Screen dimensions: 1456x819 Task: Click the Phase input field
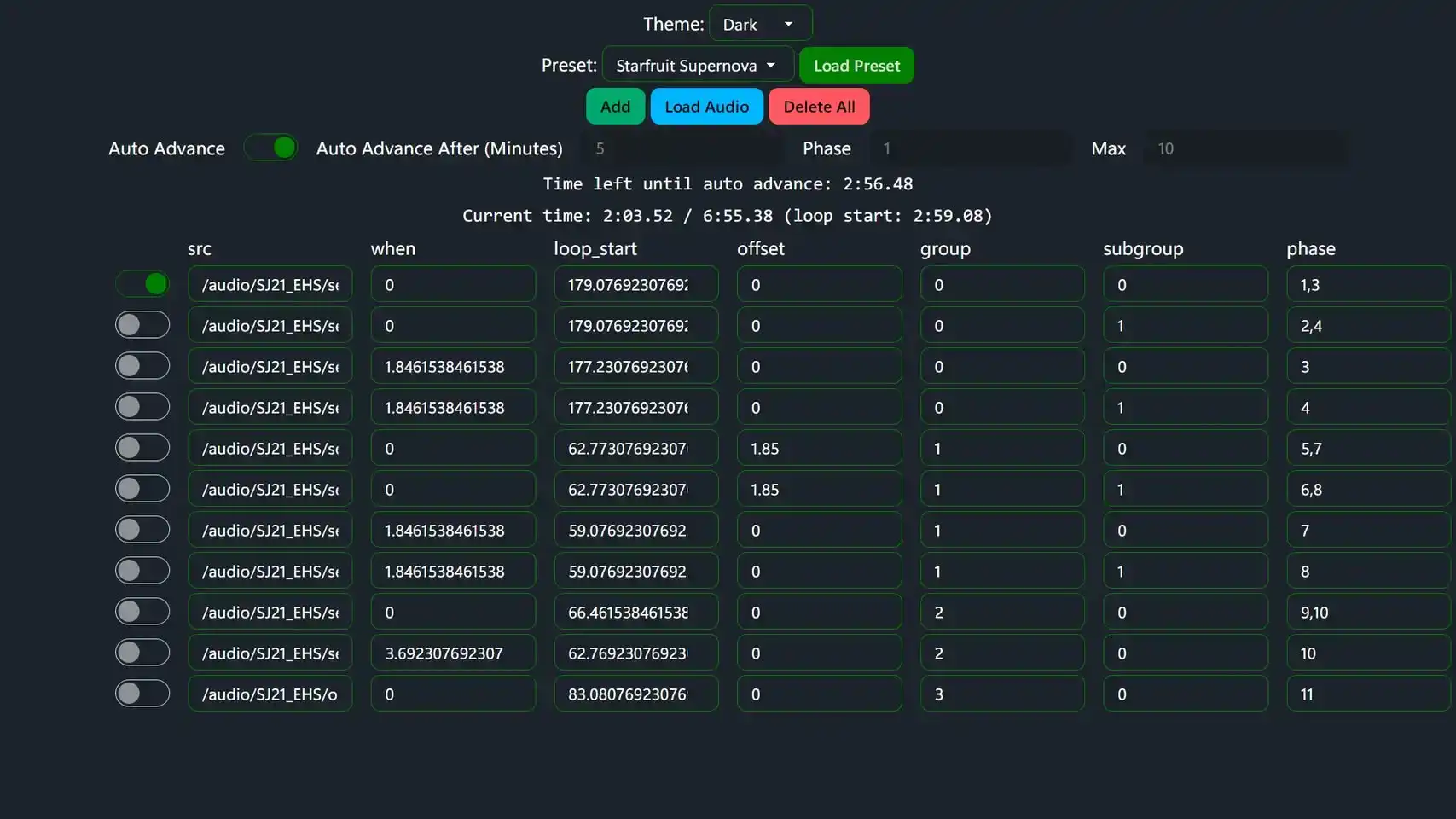click(x=971, y=148)
